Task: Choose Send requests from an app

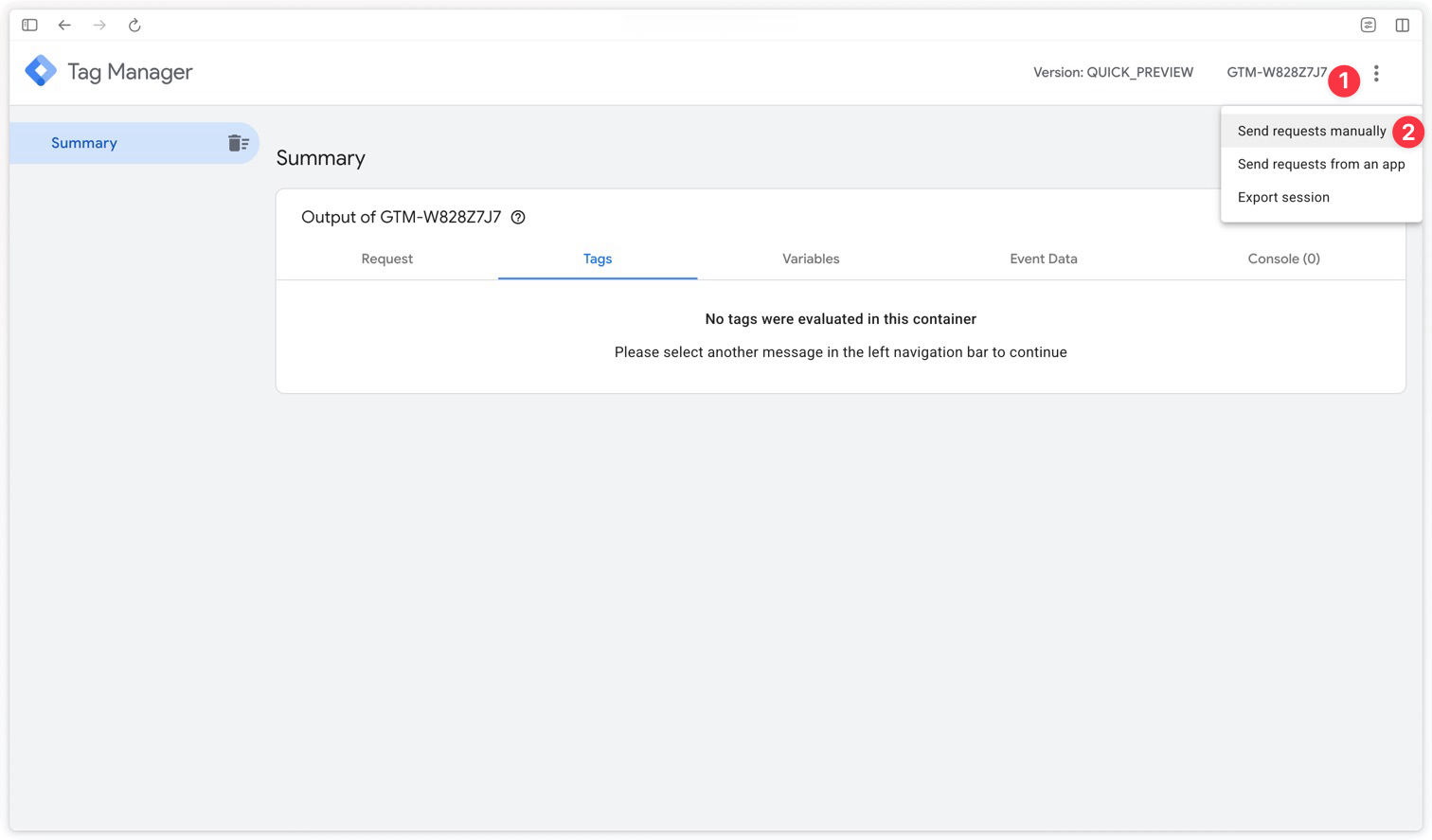Action: (1321, 164)
